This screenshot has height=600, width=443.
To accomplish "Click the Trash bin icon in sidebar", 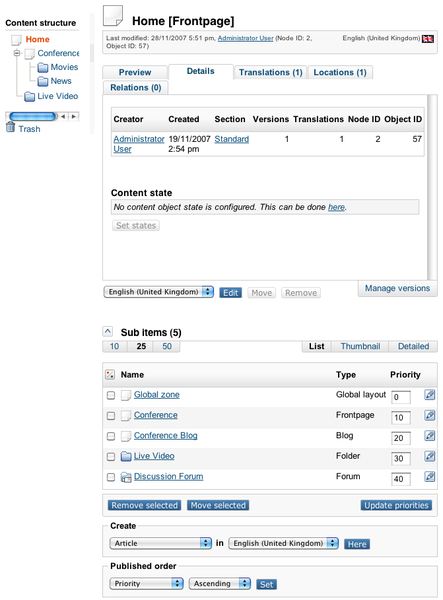I will [x=10, y=127].
